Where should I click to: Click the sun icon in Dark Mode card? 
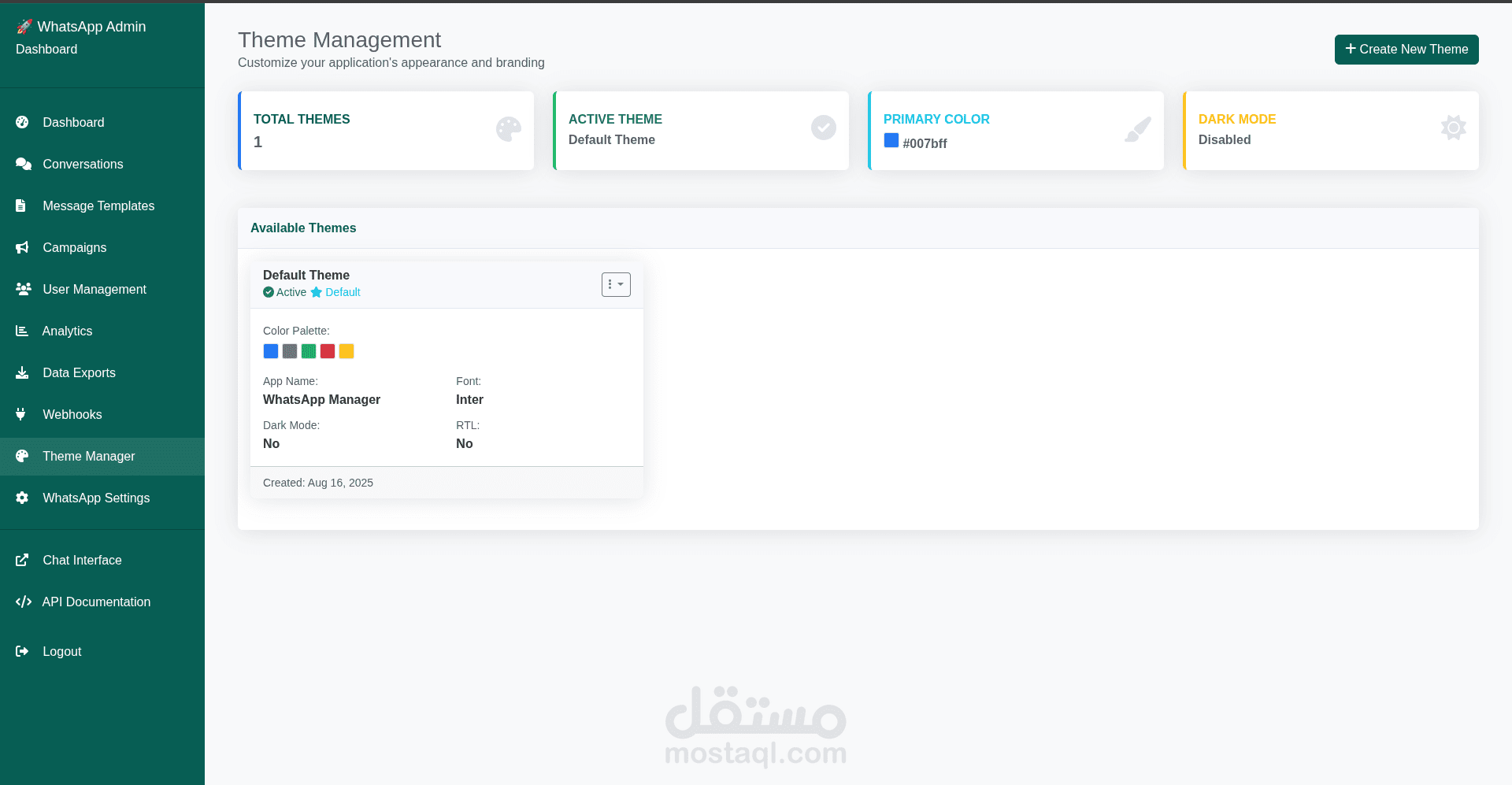1454,128
